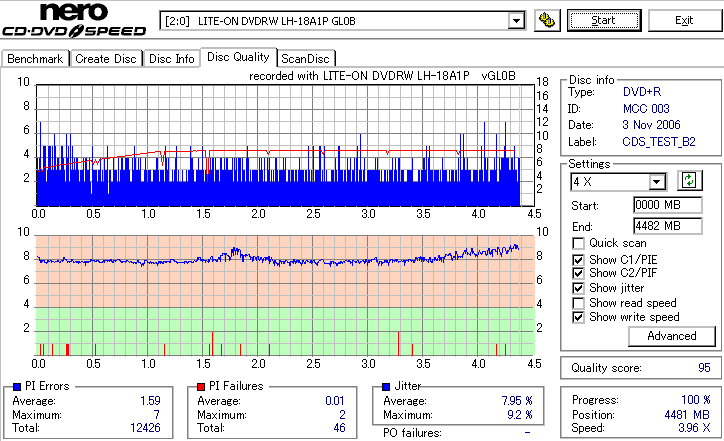Toggle Show C2/PIF checkbox
Viewport: 724px width, 441px height.
tap(578, 273)
